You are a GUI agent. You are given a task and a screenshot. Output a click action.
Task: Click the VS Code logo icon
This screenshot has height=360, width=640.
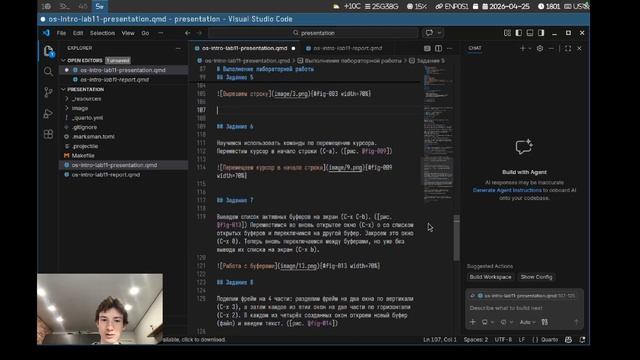tap(46, 33)
